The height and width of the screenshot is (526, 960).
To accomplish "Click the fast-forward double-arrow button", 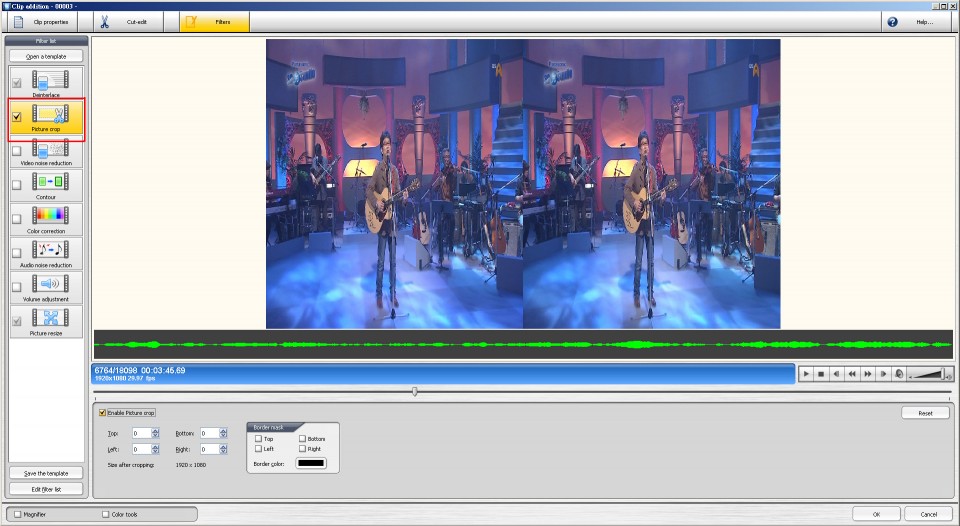I will 868,374.
